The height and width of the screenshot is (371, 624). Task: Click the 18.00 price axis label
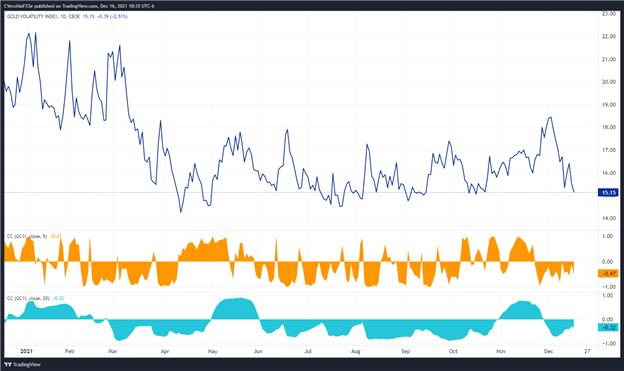coord(609,127)
